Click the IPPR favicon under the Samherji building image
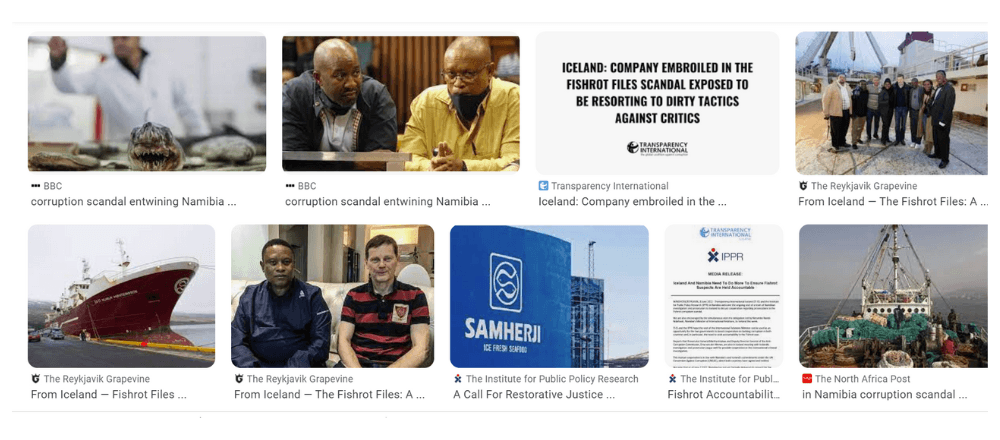Screen dimensions: 1000x440 click(x=458, y=379)
